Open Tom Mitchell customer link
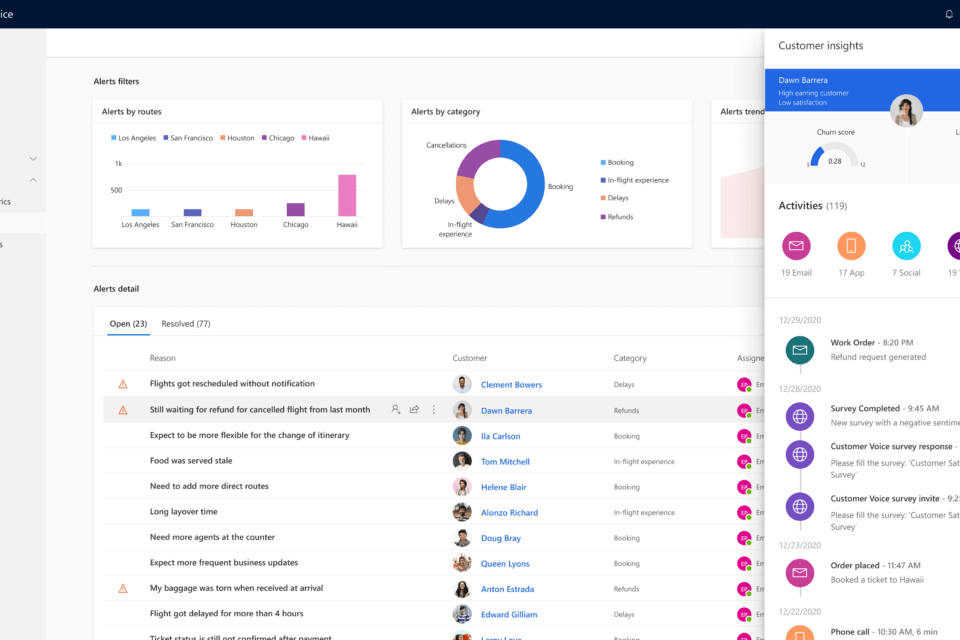Viewport: 960px width, 640px height. [505, 462]
